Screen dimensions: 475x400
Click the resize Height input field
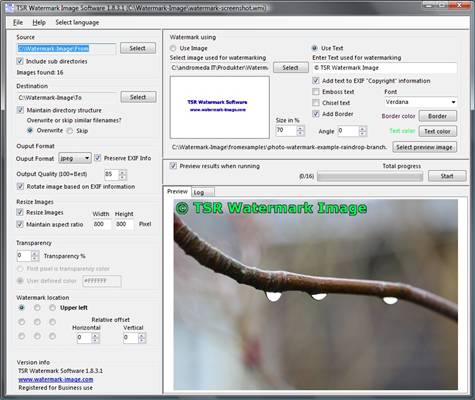pyautogui.click(x=124, y=224)
